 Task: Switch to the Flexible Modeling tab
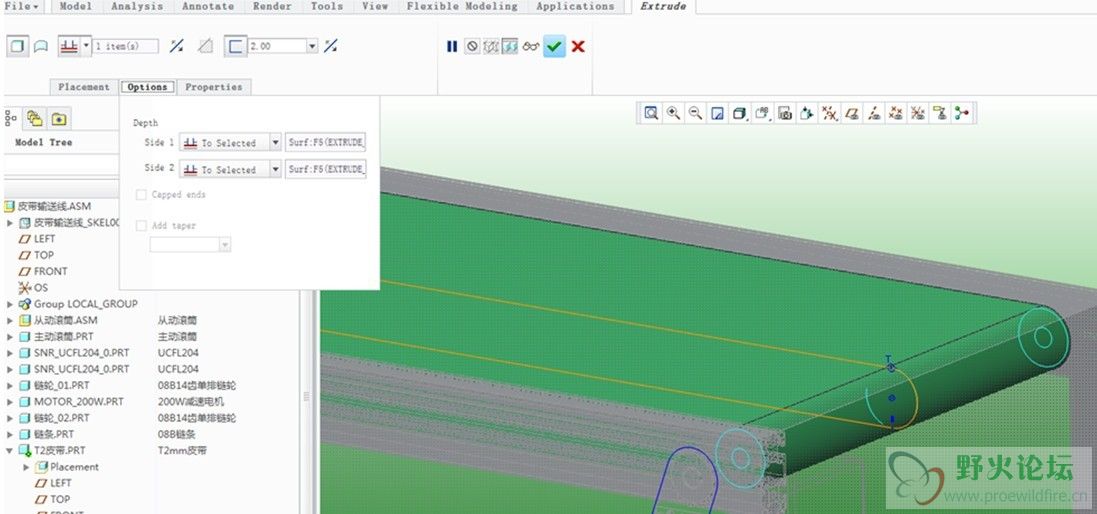click(462, 6)
